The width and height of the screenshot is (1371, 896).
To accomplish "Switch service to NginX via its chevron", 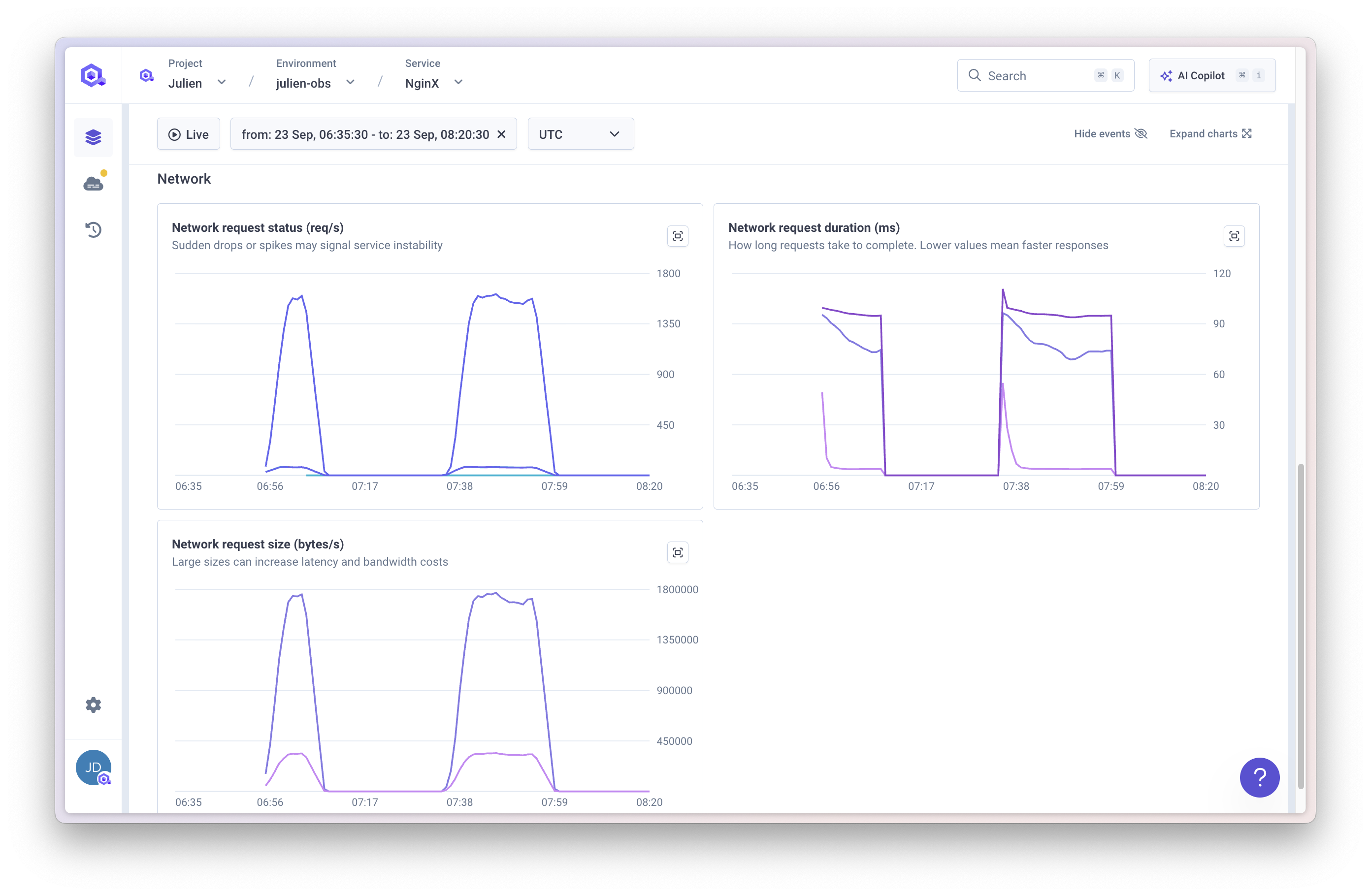I will (458, 82).
